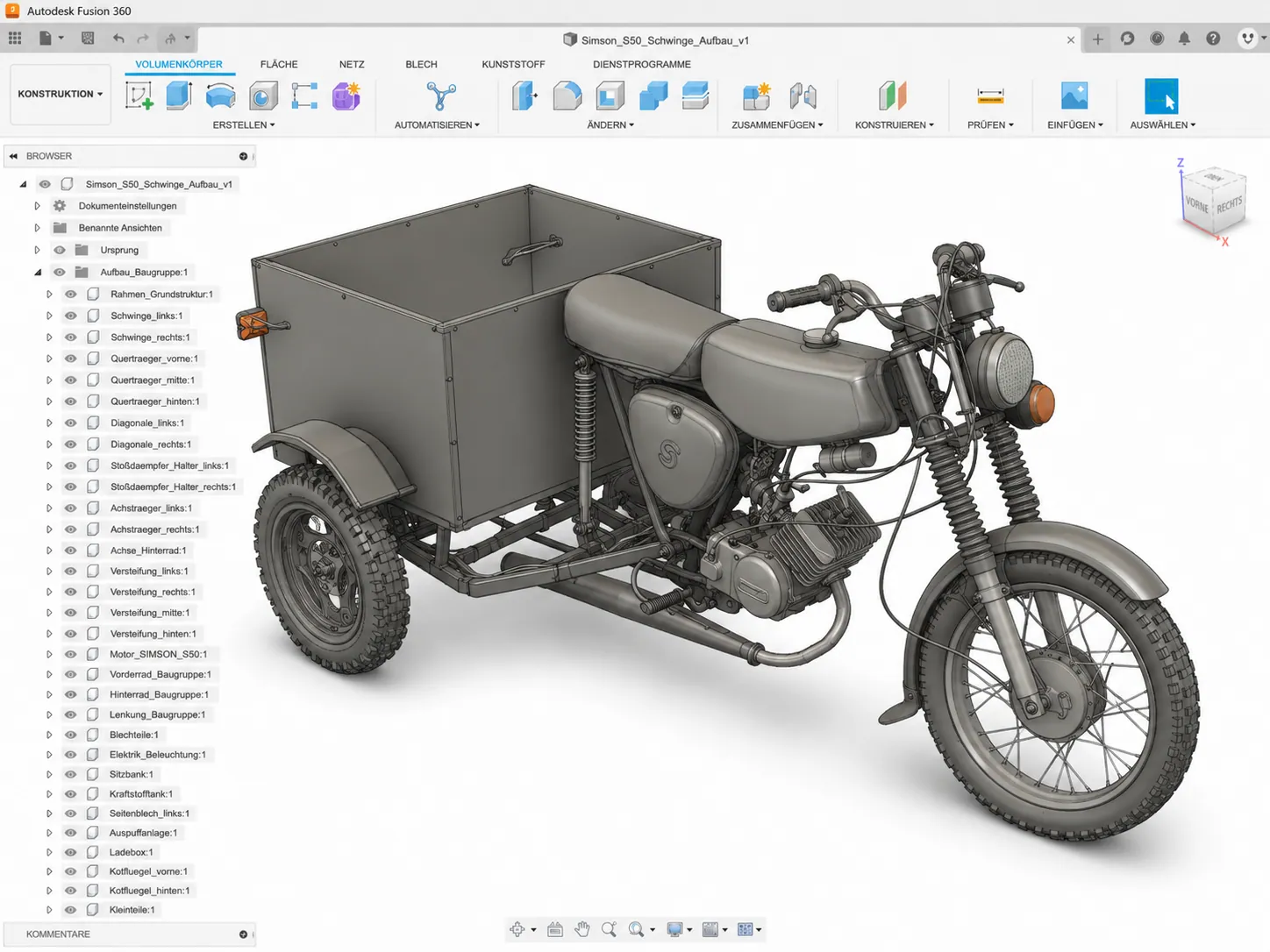
Task: Select Achse_Hinterrad:1 in browser tree
Action: 148,551
